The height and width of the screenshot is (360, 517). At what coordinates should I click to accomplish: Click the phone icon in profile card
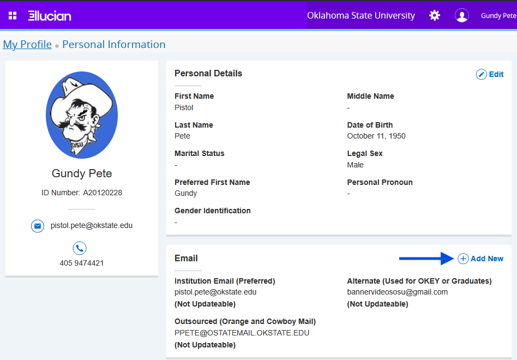(x=80, y=248)
